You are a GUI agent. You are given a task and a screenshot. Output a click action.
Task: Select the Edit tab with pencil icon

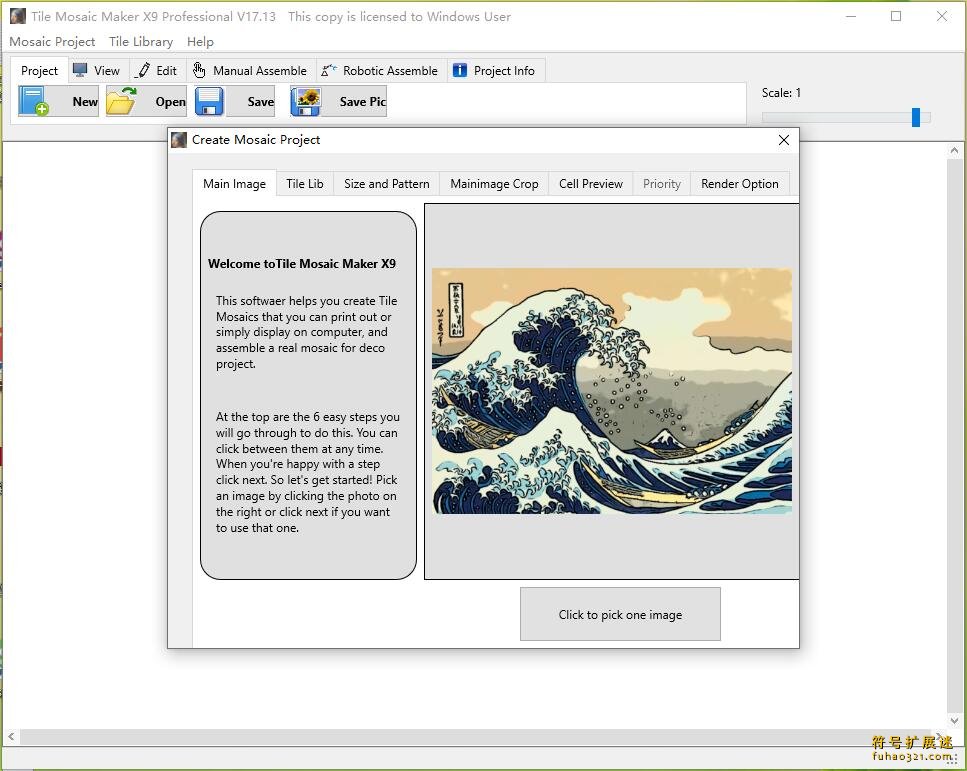coord(157,71)
